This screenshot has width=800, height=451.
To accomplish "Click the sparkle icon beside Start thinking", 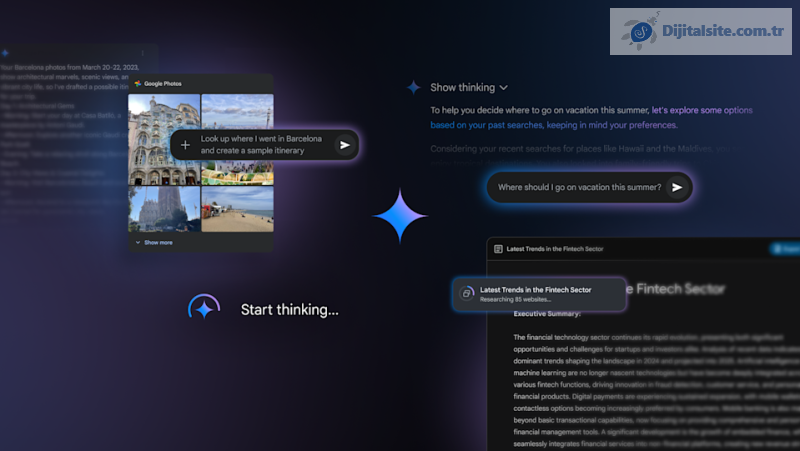I will (204, 309).
